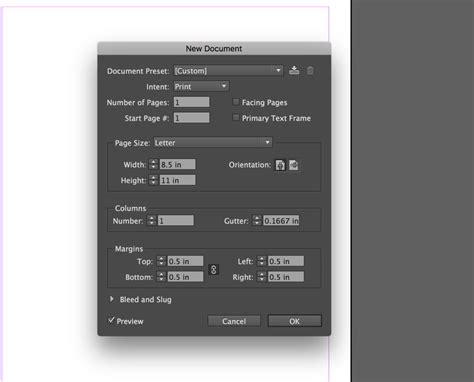The width and height of the screenshot is (474, 382).
Task: Click the Height stepper arrows
Action: 153,180
